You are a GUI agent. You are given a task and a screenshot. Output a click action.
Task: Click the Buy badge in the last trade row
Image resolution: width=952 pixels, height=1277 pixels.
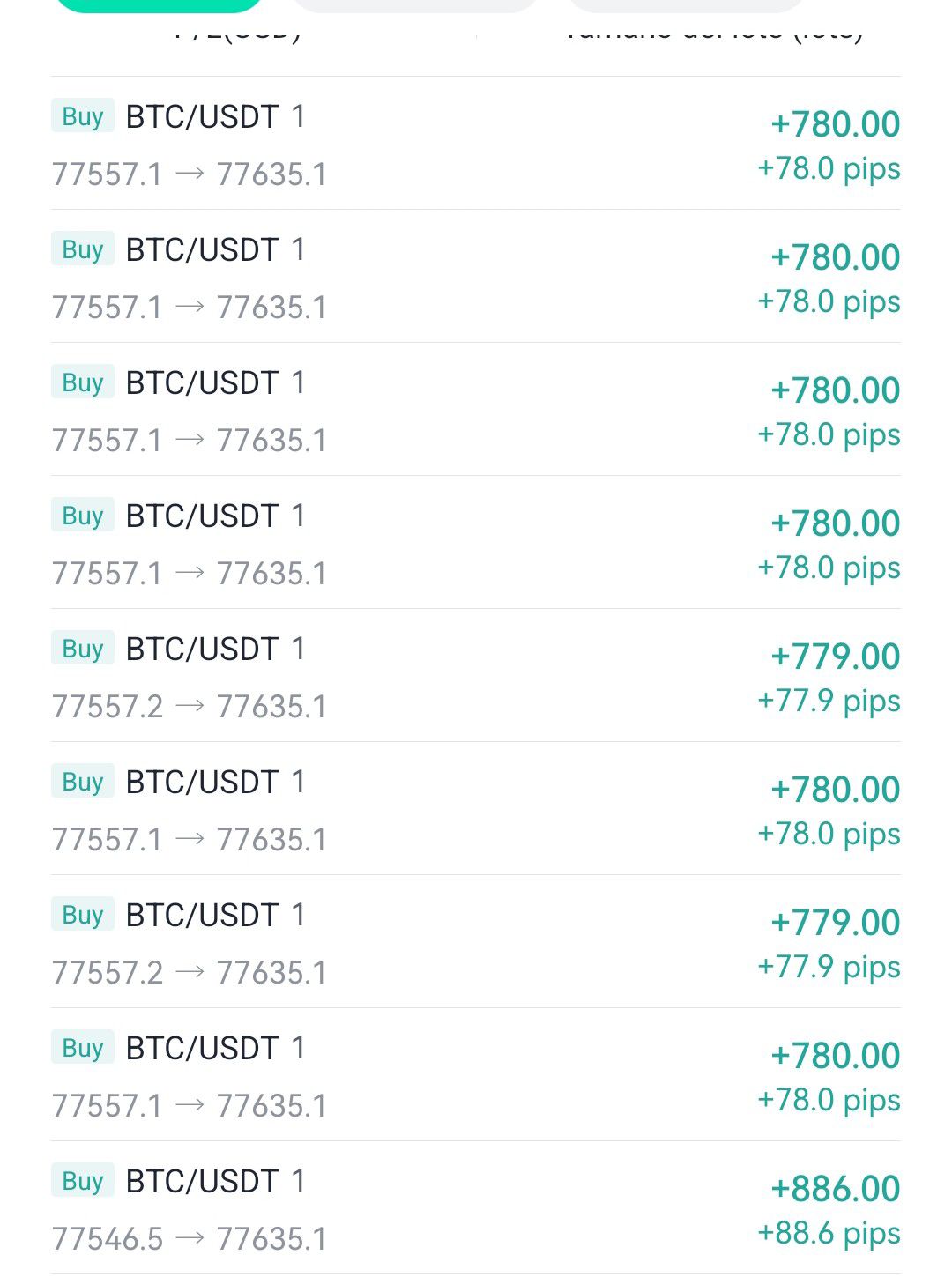(x=83, y=1181)
